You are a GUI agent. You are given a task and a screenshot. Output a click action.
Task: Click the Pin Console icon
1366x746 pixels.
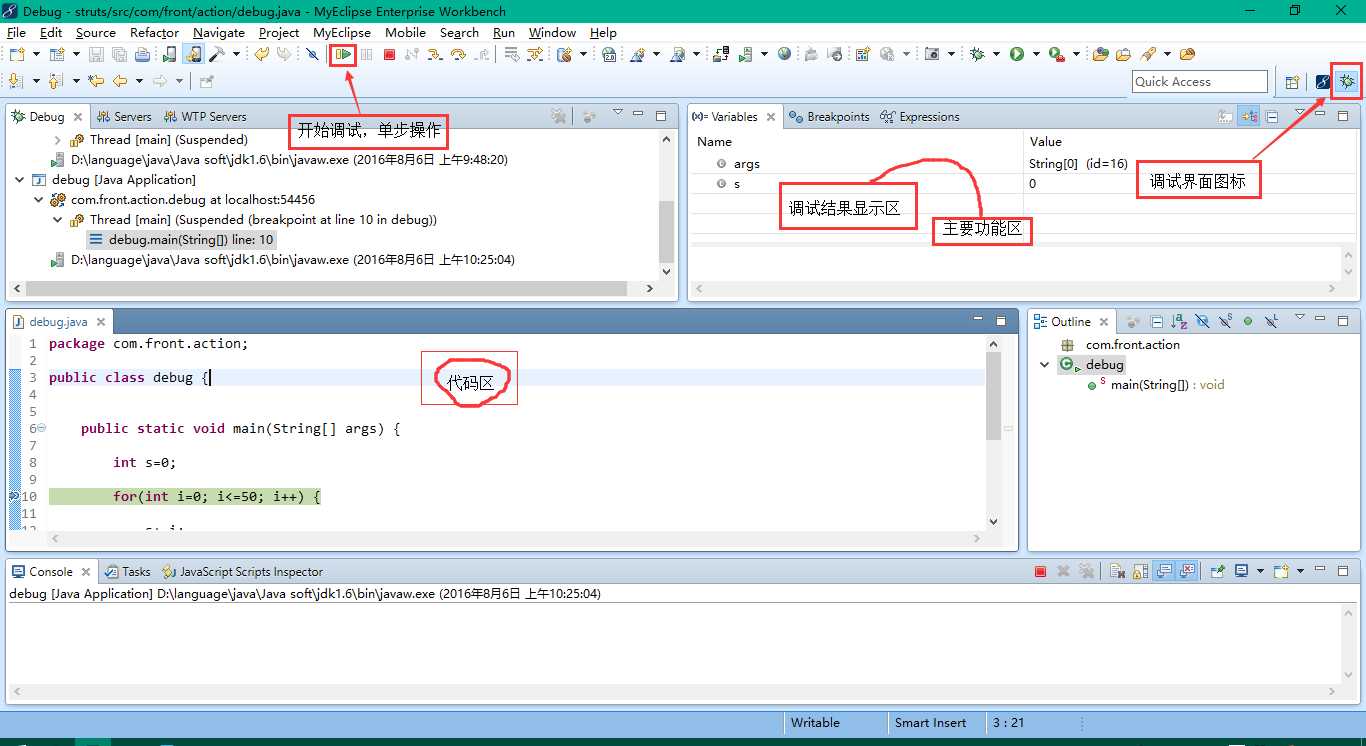coord(1218,571)
